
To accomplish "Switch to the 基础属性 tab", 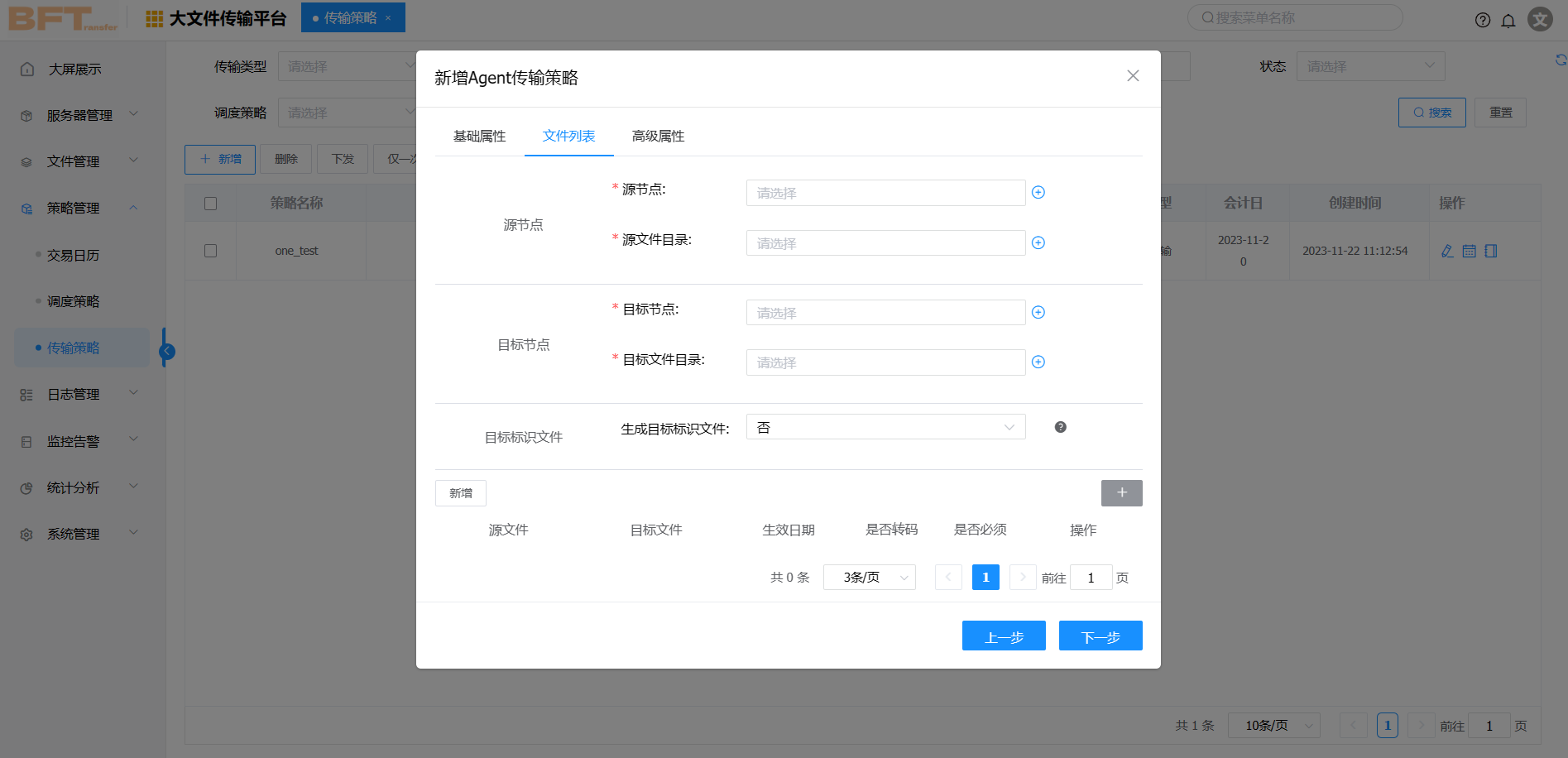I will click(479, 136).
